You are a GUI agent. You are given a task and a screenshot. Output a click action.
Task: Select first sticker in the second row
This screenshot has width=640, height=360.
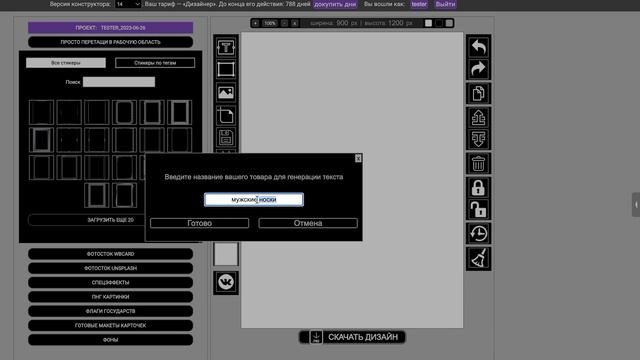pos(41,140)
